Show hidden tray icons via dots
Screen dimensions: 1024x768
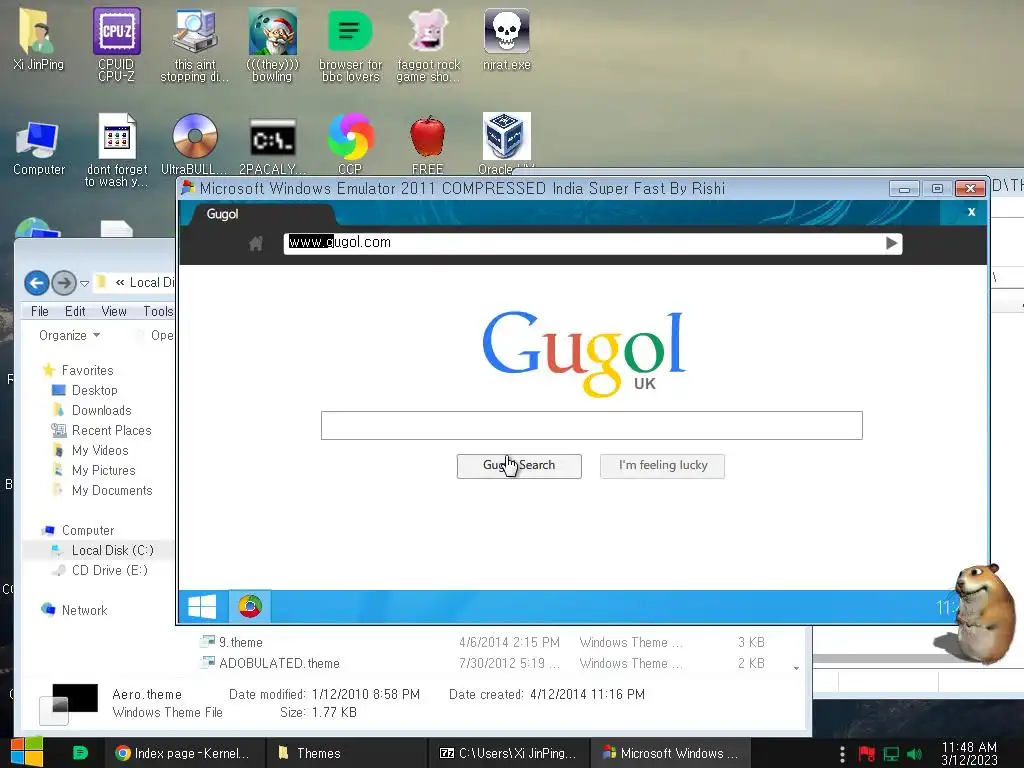(x=842, y=754)
